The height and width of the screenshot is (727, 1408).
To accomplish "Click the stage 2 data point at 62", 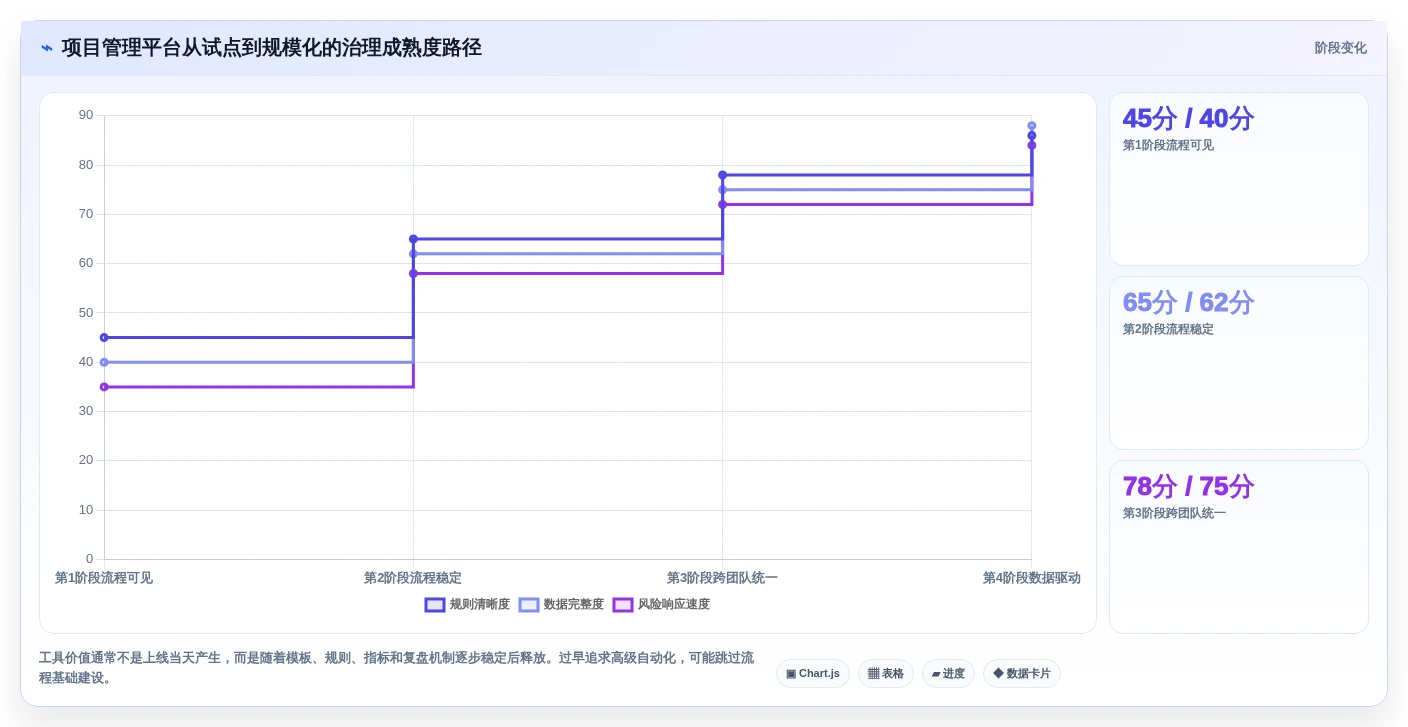I will (x=413, y=254).
